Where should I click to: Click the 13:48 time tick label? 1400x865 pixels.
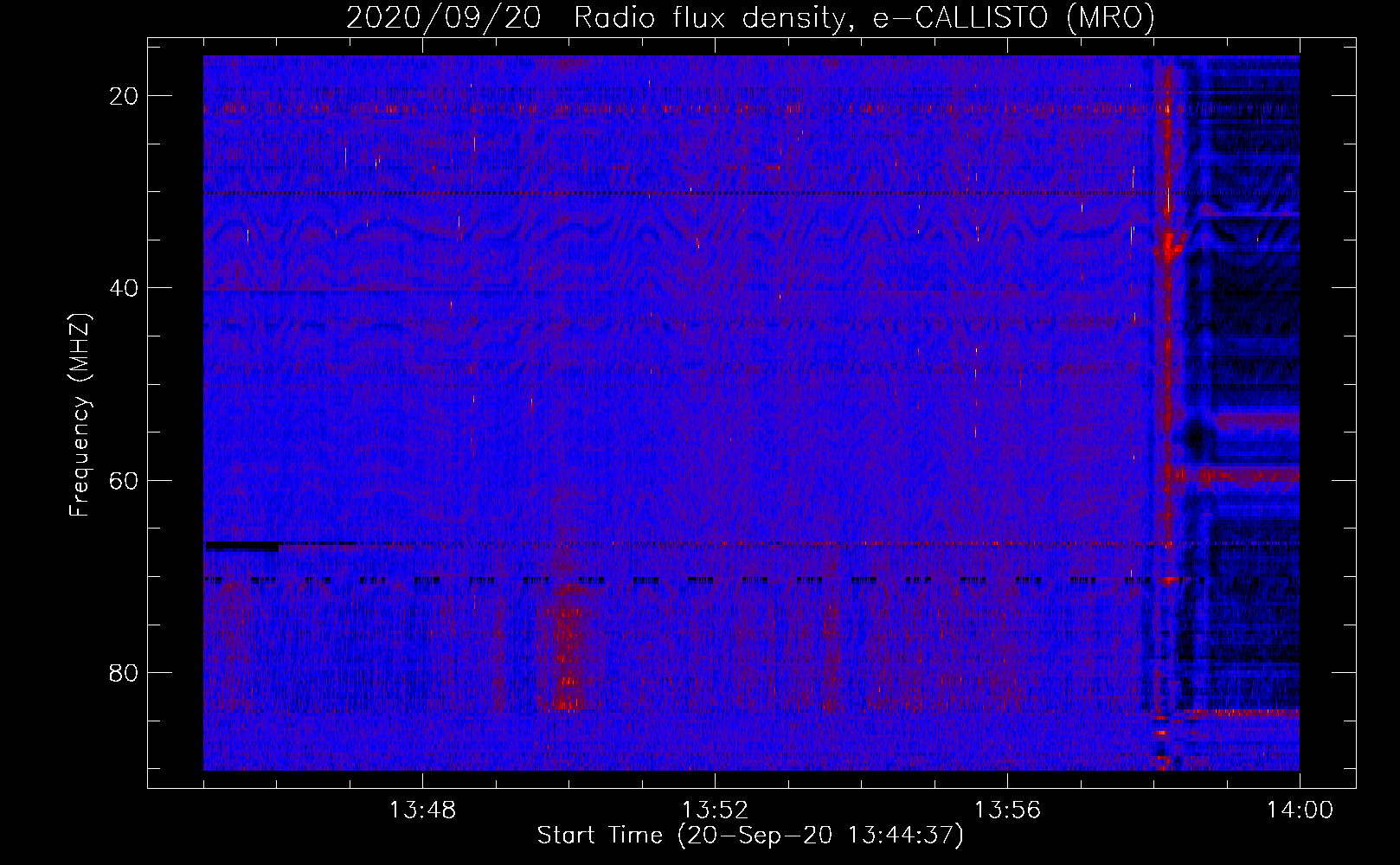point(422,811)
